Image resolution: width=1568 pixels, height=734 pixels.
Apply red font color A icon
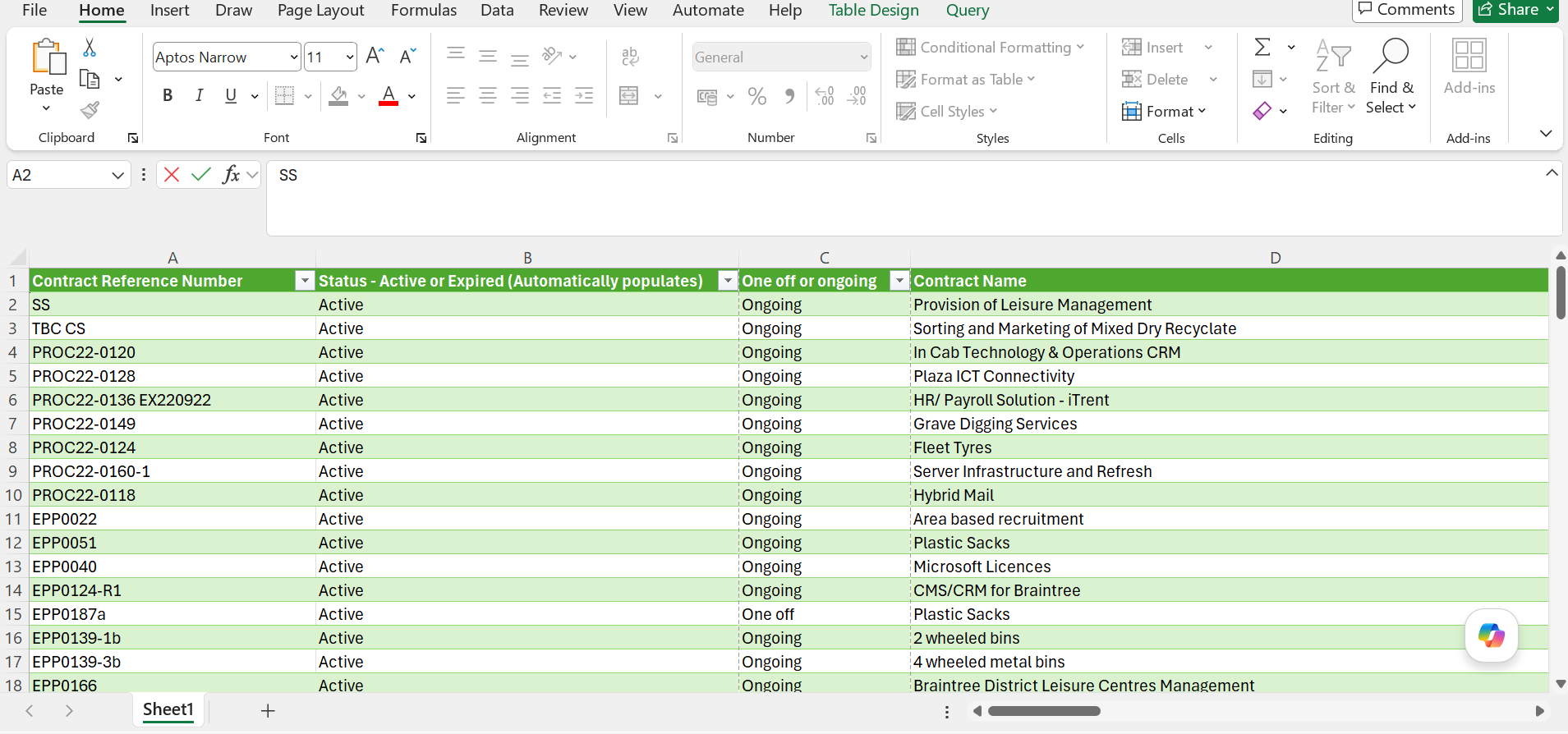(389, 96)
